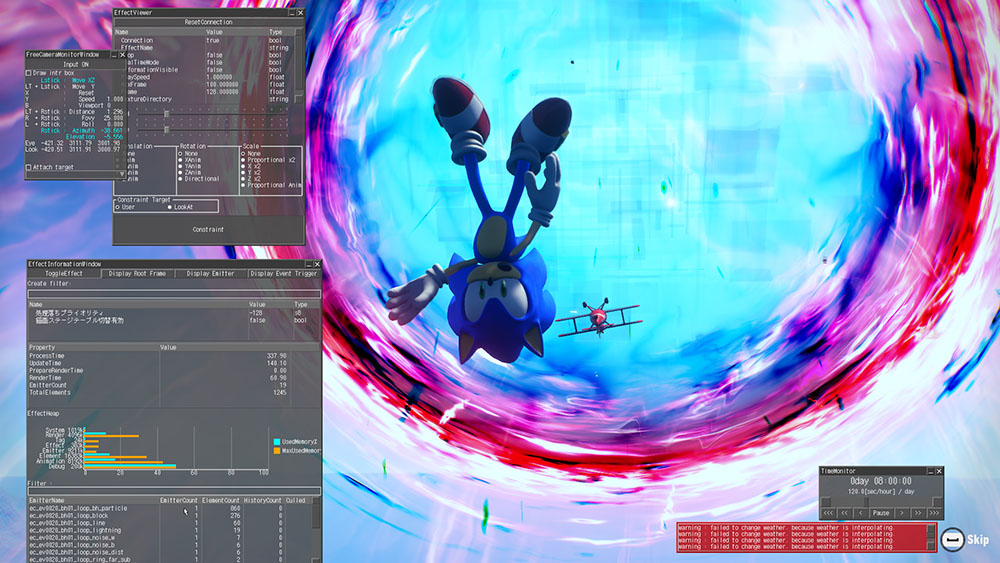Step back with the single left arrow
The width and height of the screenshot is (1000, 563).
[861, 513]
